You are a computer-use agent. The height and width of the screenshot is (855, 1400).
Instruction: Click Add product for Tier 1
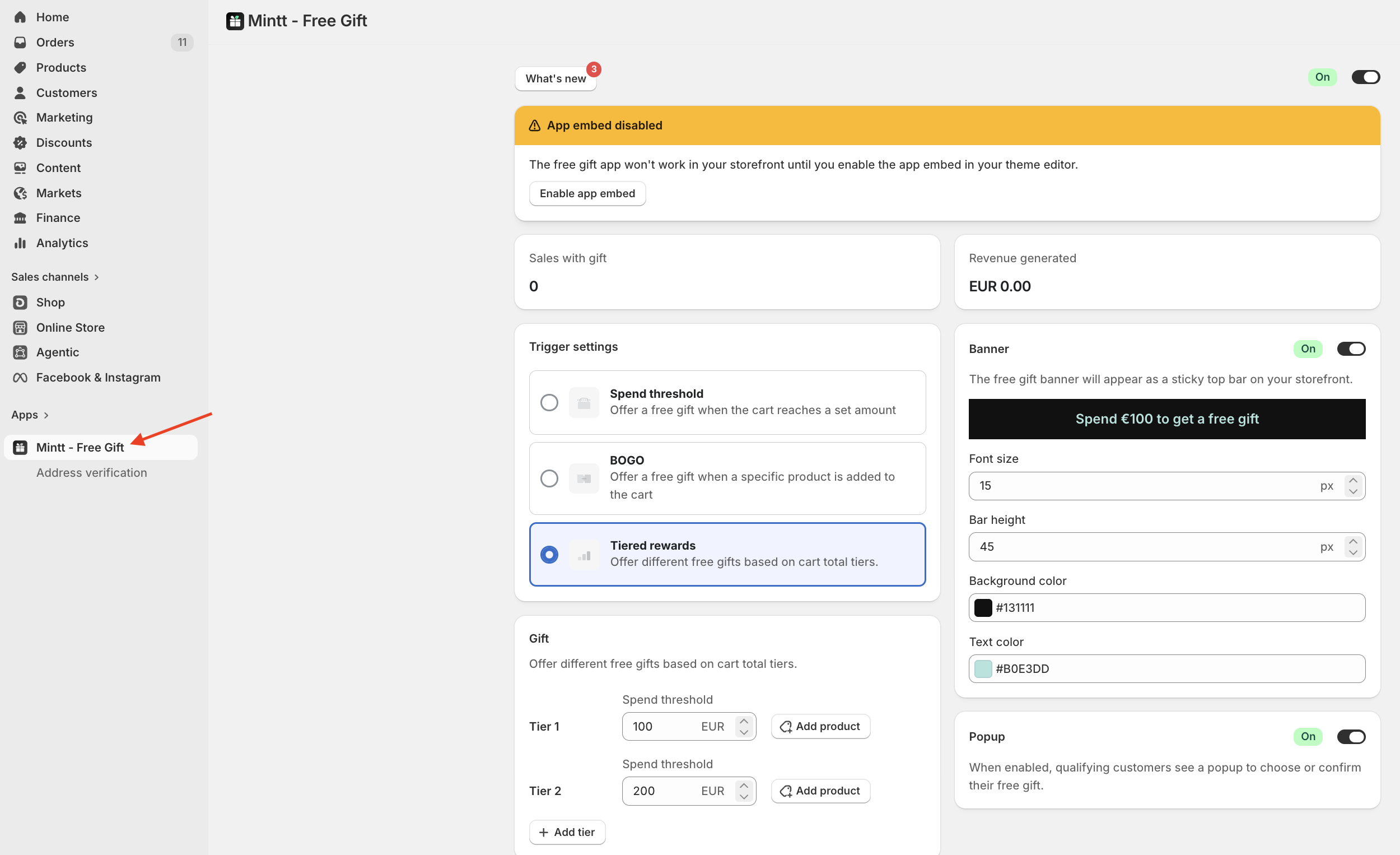pyautogui.click(x=820, y=726)
